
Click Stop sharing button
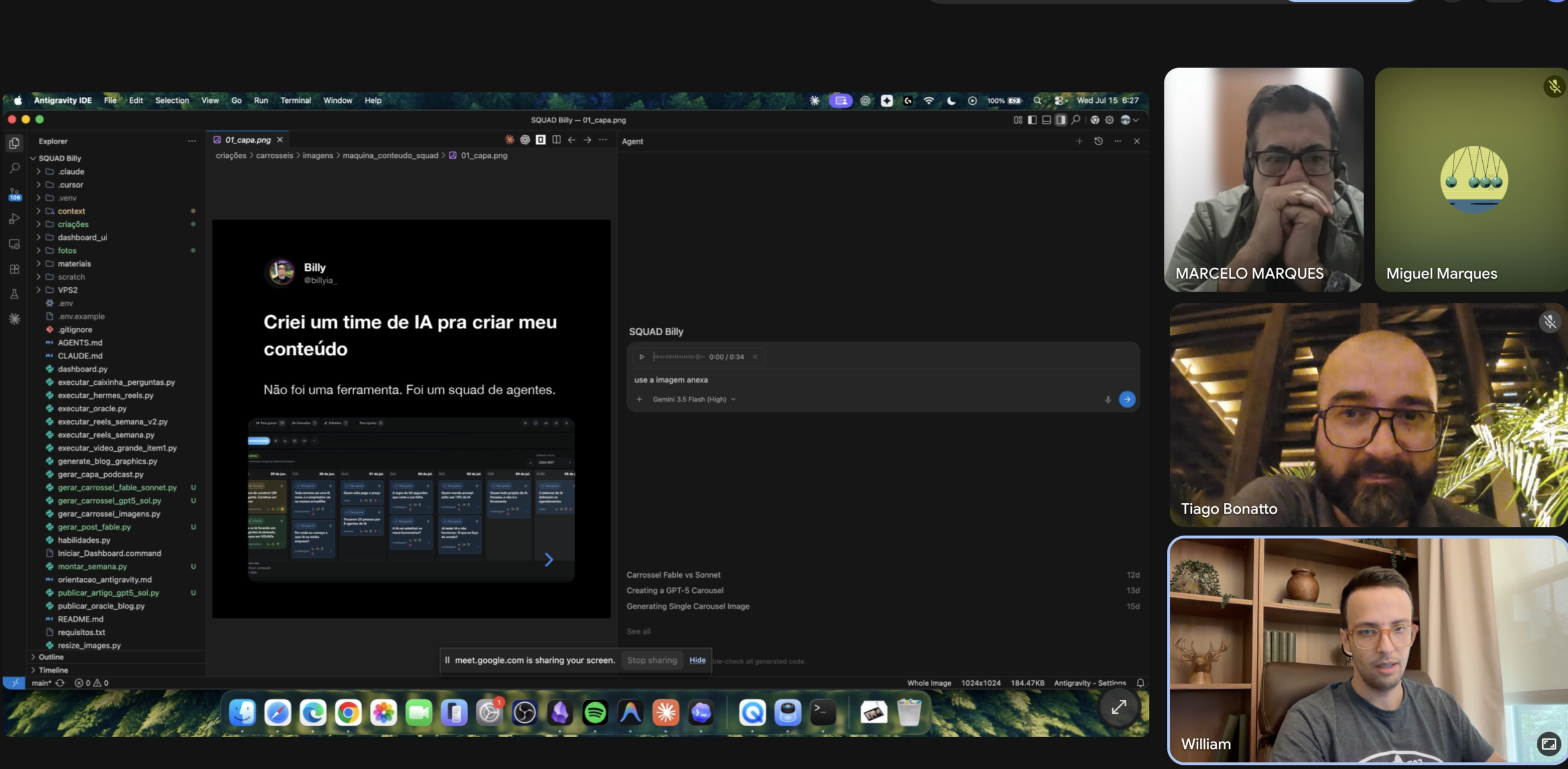click(x=652, y=661)
